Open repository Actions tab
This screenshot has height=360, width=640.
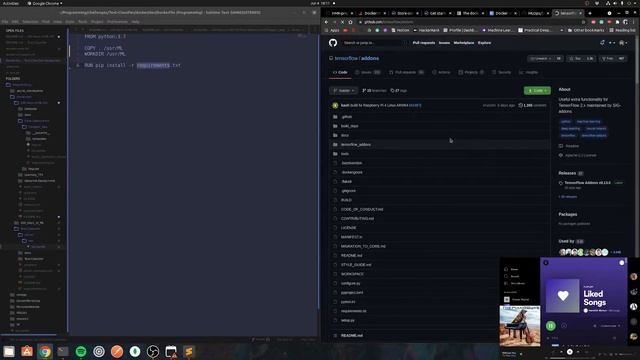click(441, 72)
